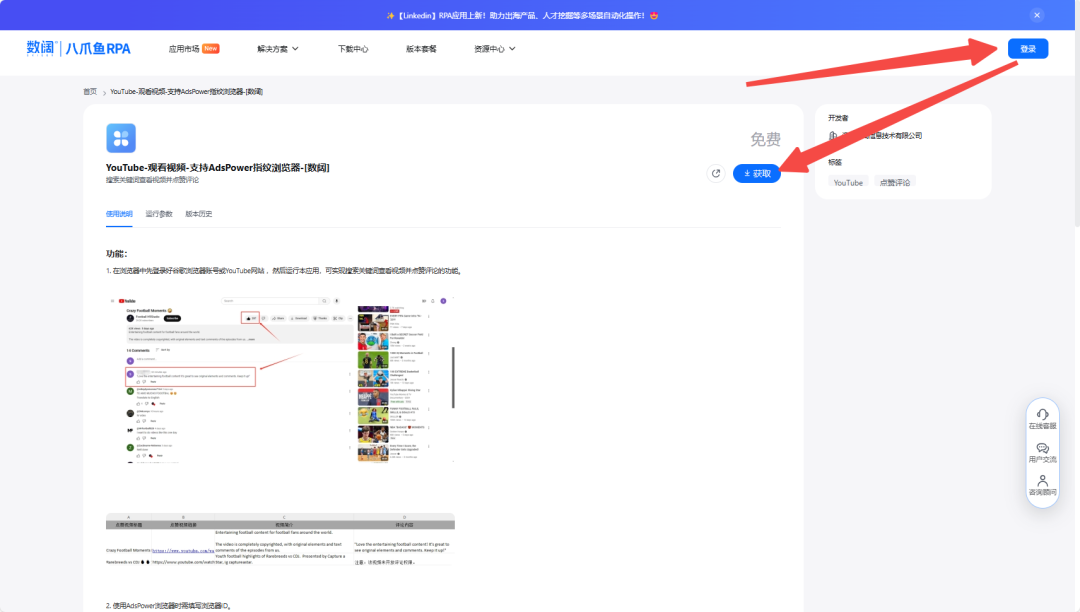Click the 功能： heading text
Viewport: 1080px width, 612px height.
tap(117, 254)
